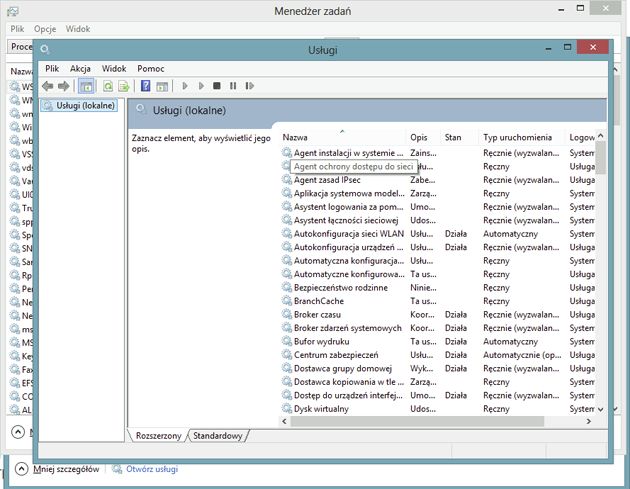Image resolution: width=630 pixels, height=489 pixels.
Task: Restart the service with the restart icon
Action: pyautogui.click(x=250, y=86)
